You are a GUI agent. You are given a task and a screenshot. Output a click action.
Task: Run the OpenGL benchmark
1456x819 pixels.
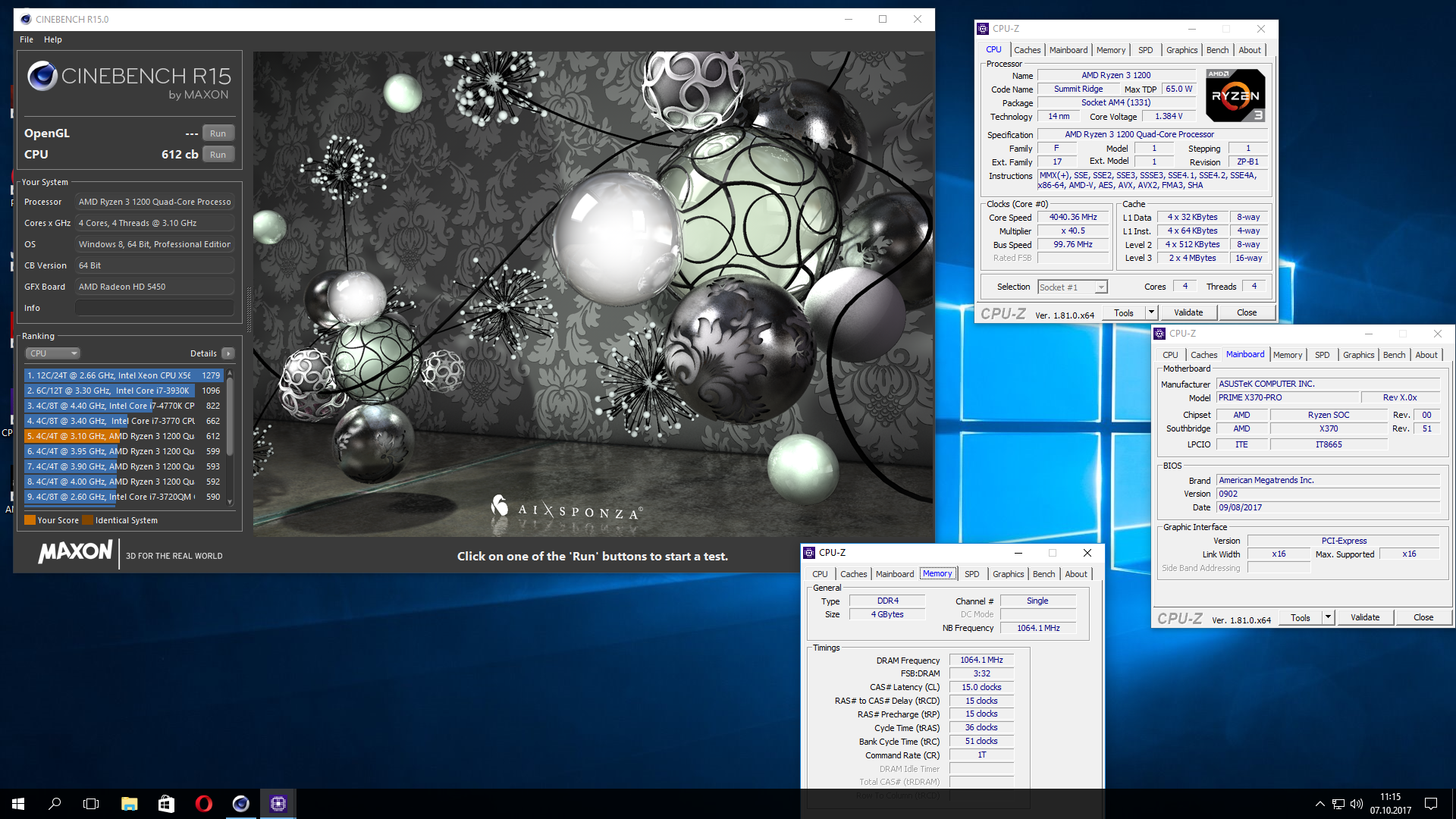tap(218, 133)
